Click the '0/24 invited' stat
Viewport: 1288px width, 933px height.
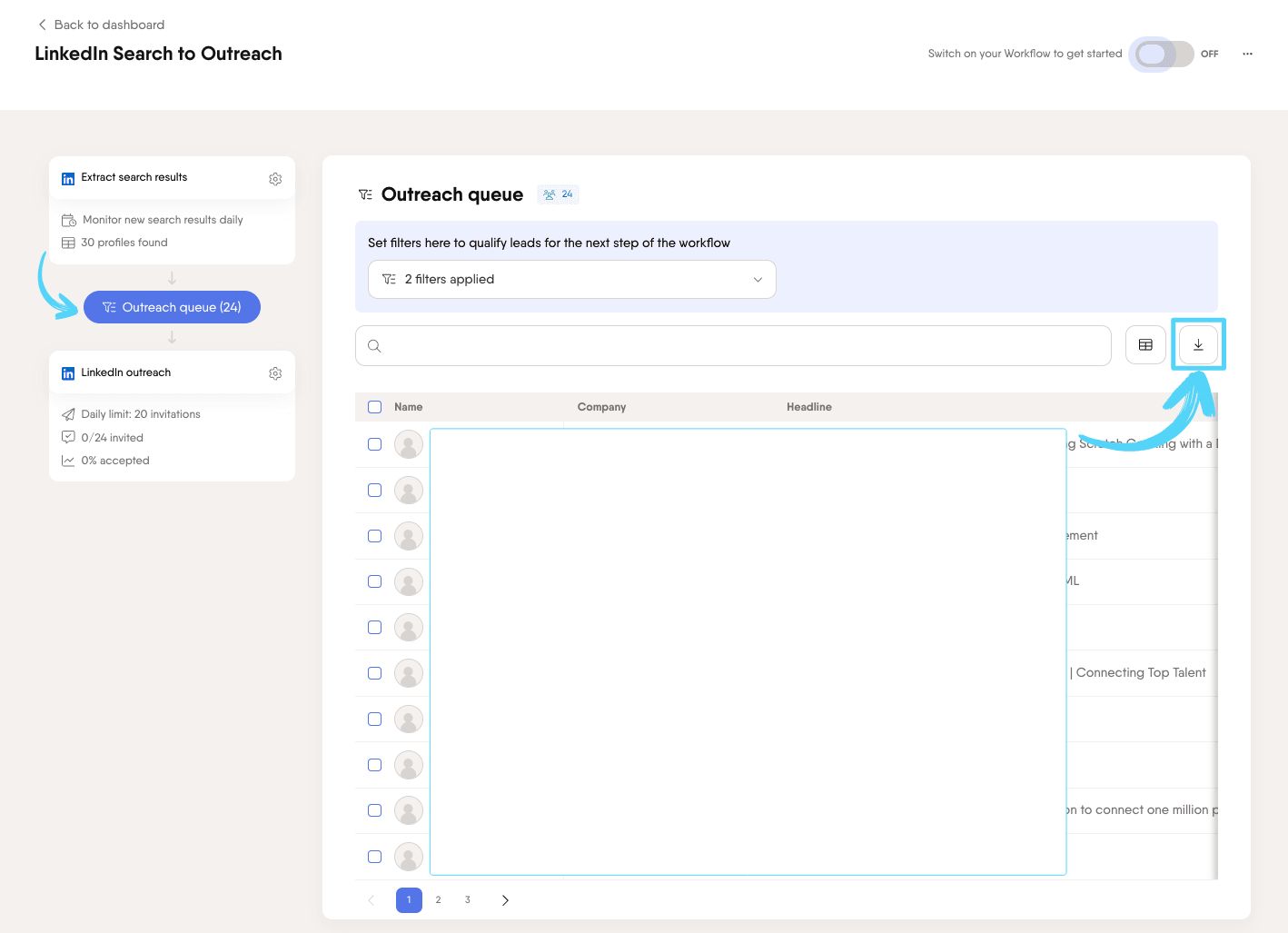coord(113,438)
